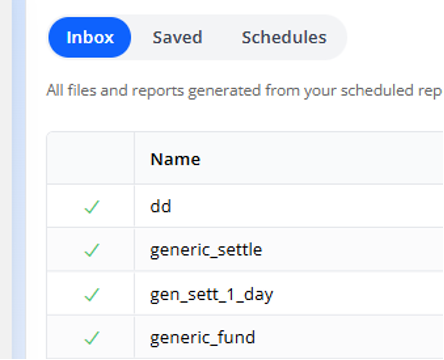Image resolution: width=444 pixels, height=360 pixels.
Task: Click the green checkmark in generic_fund row
Action: click(x=92, y=338)
